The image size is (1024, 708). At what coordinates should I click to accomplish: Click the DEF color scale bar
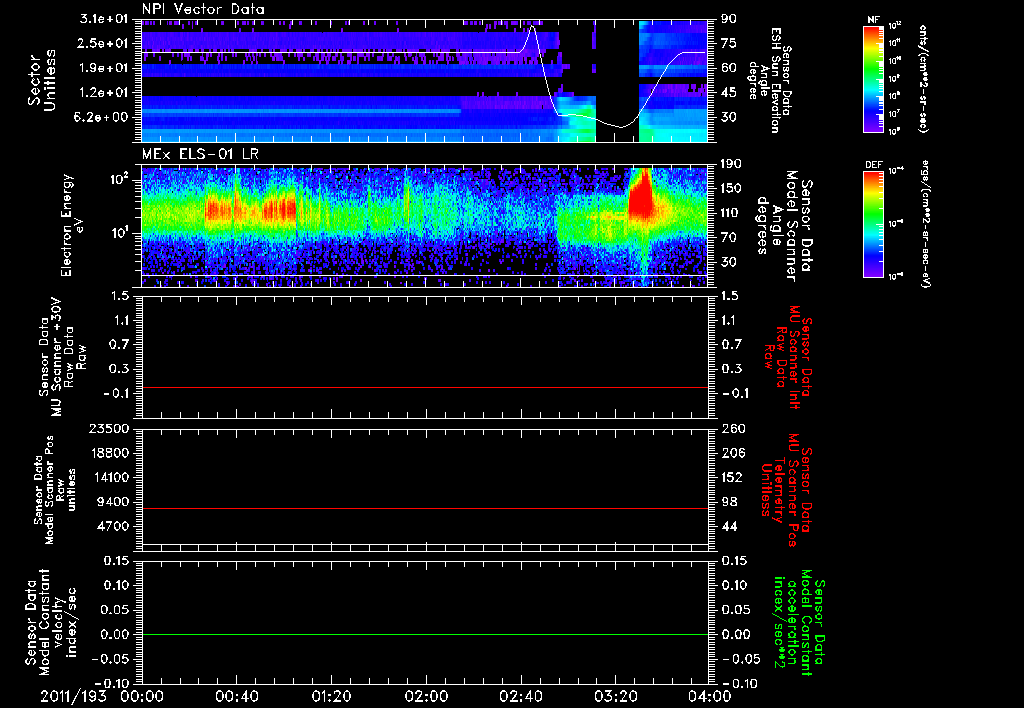click(873, 225)
